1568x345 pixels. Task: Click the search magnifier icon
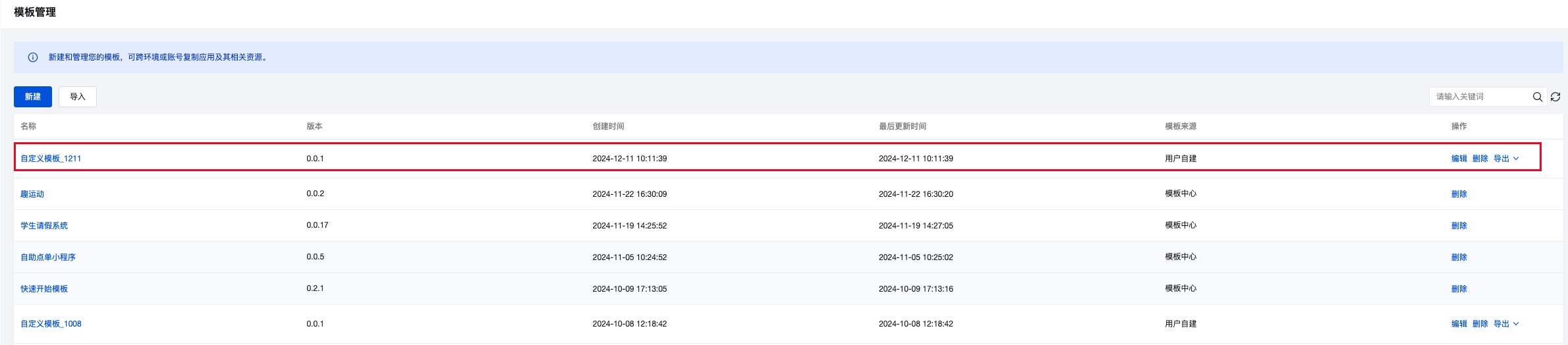[x=1537, y=97]
